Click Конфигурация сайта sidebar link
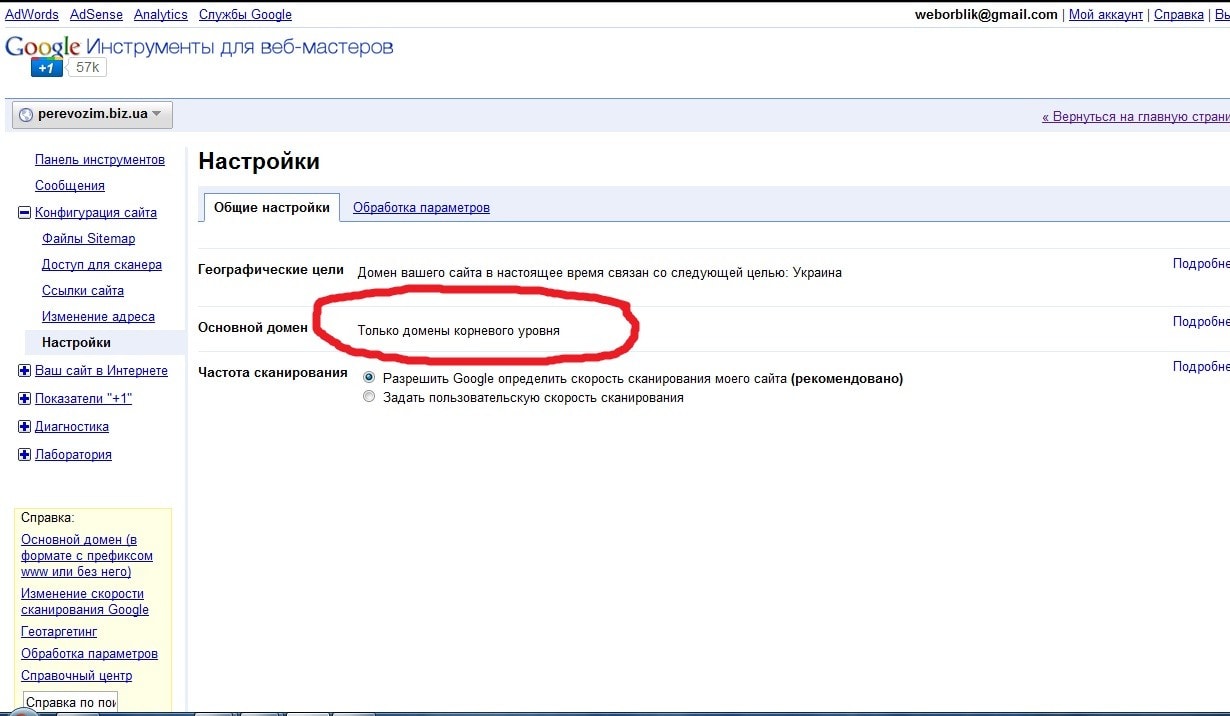The image size is (1230, 716). point(96,213)
